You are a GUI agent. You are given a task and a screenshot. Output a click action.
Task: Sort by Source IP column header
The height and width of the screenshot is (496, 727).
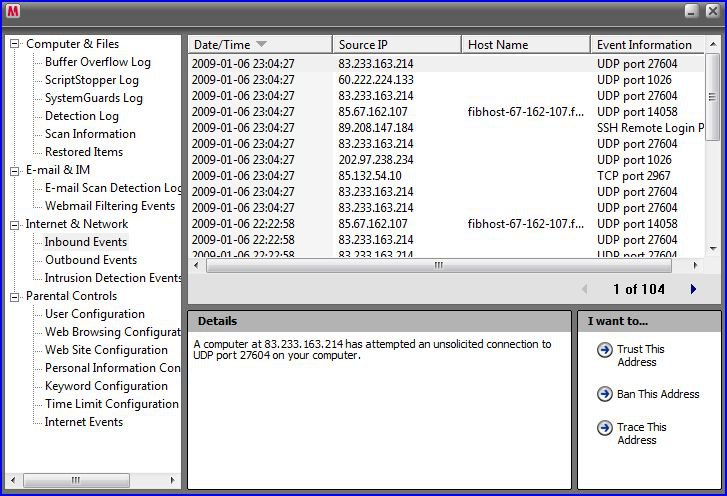coord(397,45)
